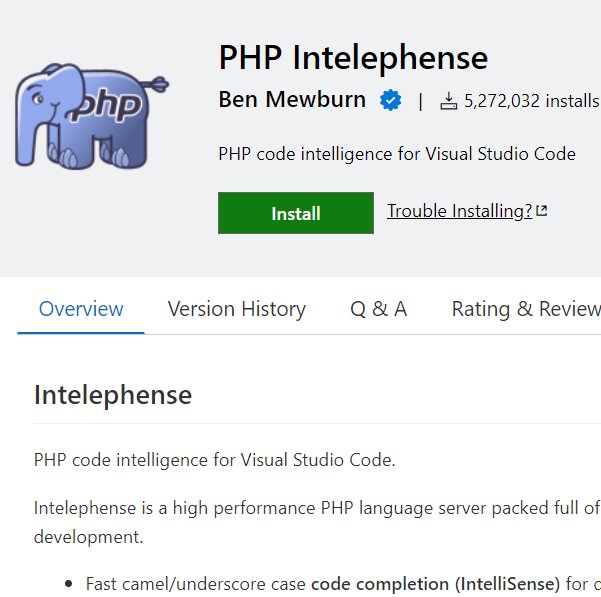
Task: Switch to the Version History tab
Action: (236, 309)
